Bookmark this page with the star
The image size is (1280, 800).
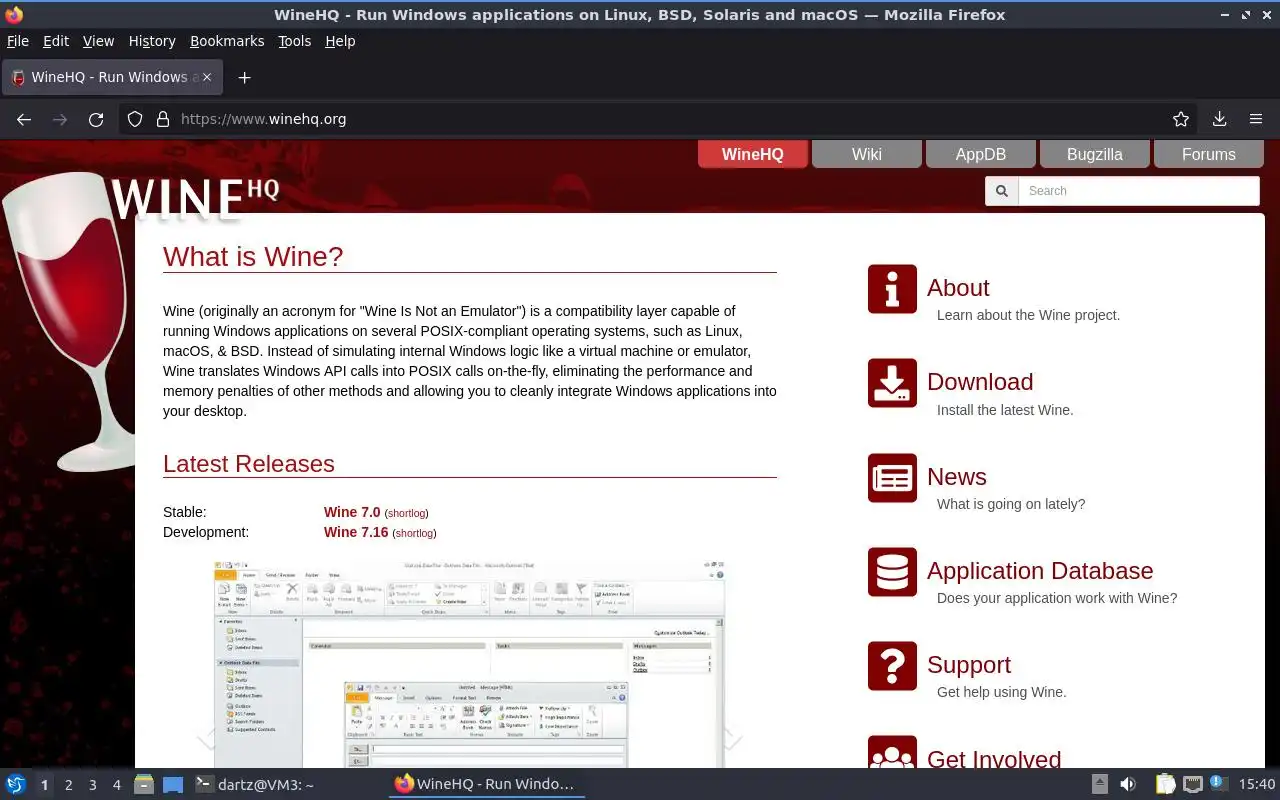coord(1181,119)
